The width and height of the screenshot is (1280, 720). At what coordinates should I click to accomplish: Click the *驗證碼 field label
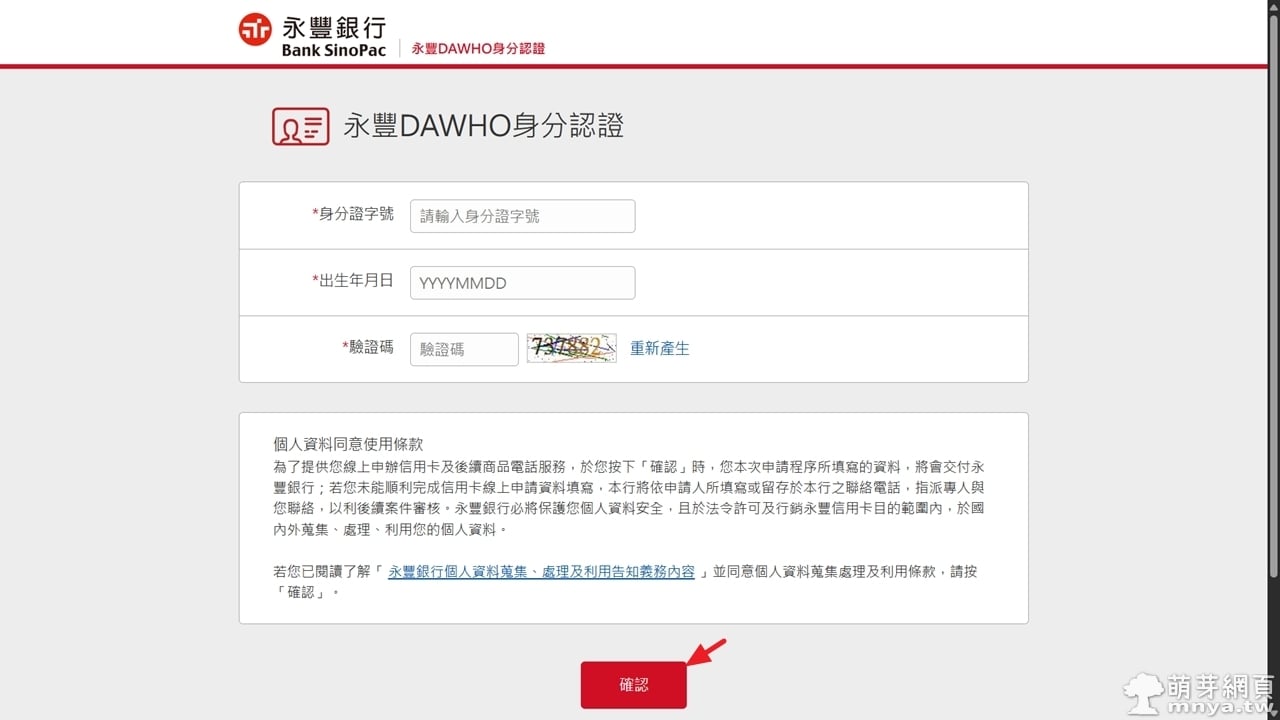pos(368,347)
